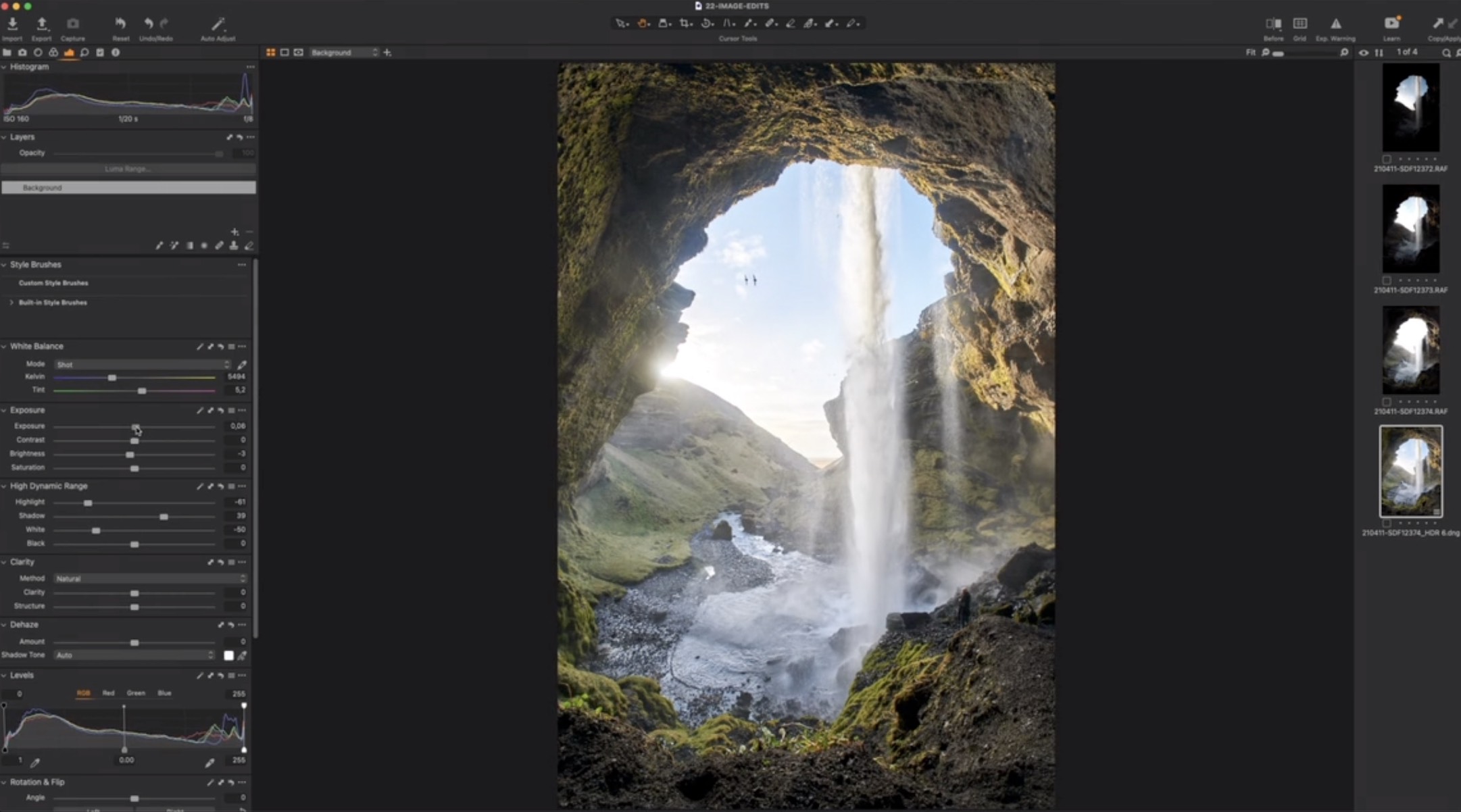Click the Luma Range button
The image size is (1461, 812).
128,169
